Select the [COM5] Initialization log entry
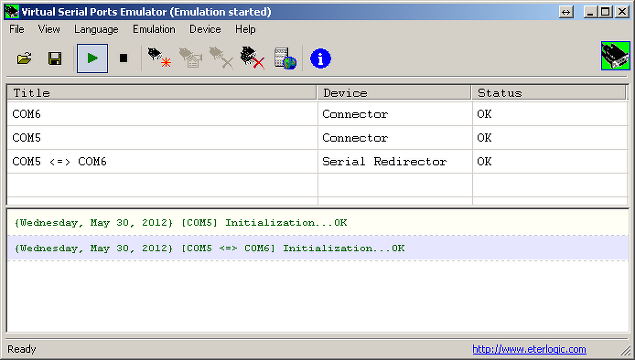Viewport: 635px width, 360px height. coord(318,223)
